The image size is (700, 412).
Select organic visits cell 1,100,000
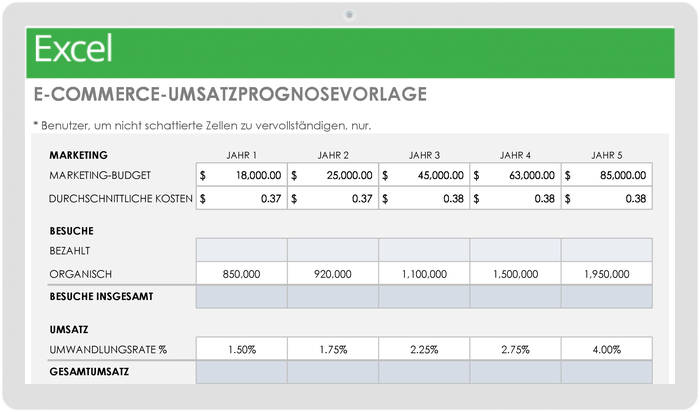(x=424, y=274)
